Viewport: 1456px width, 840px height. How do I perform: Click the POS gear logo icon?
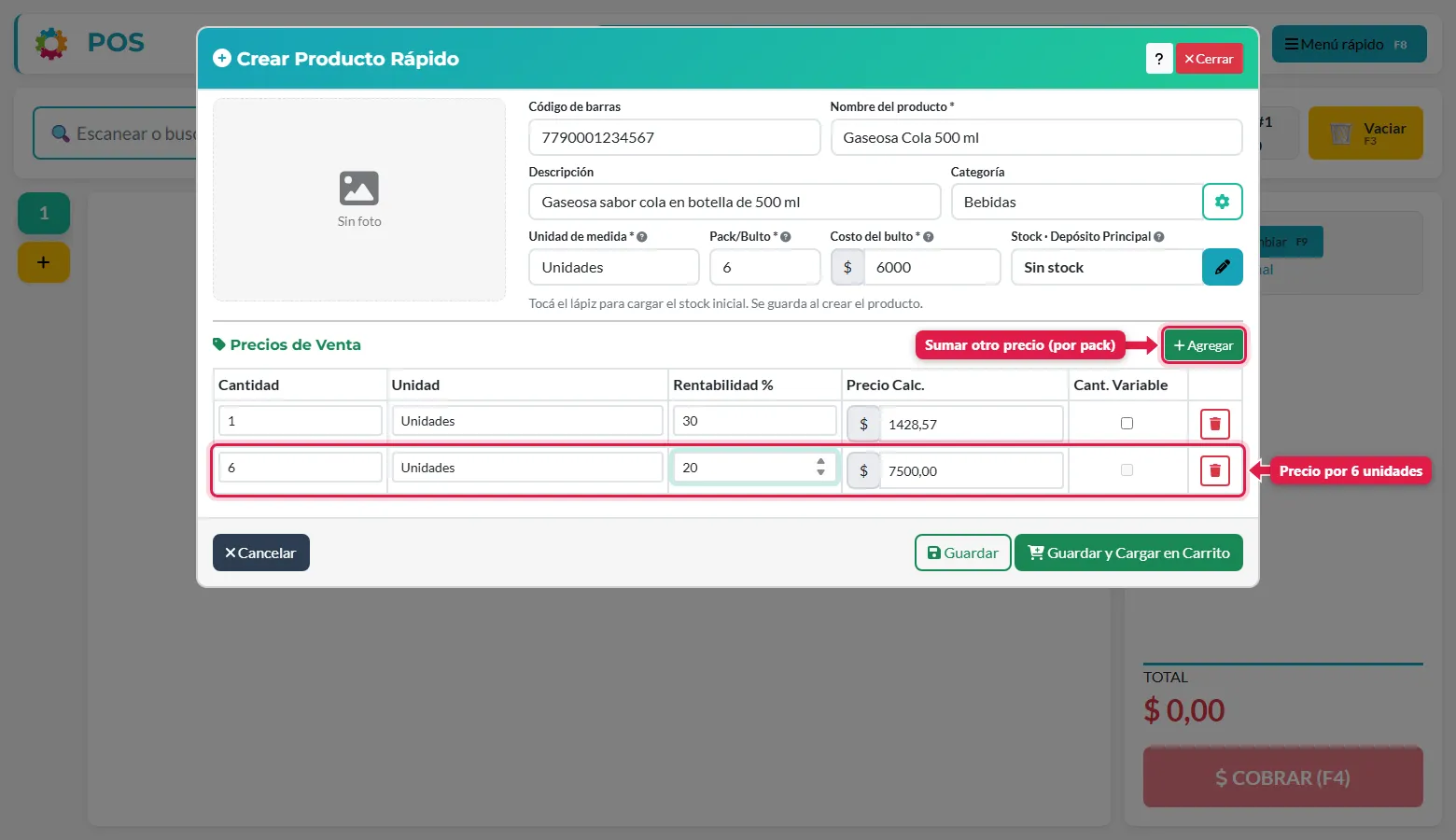51,43
